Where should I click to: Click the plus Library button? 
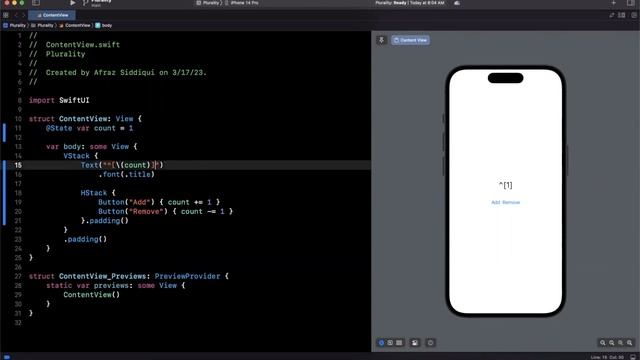pyautogui.click(x=613, y=3)
